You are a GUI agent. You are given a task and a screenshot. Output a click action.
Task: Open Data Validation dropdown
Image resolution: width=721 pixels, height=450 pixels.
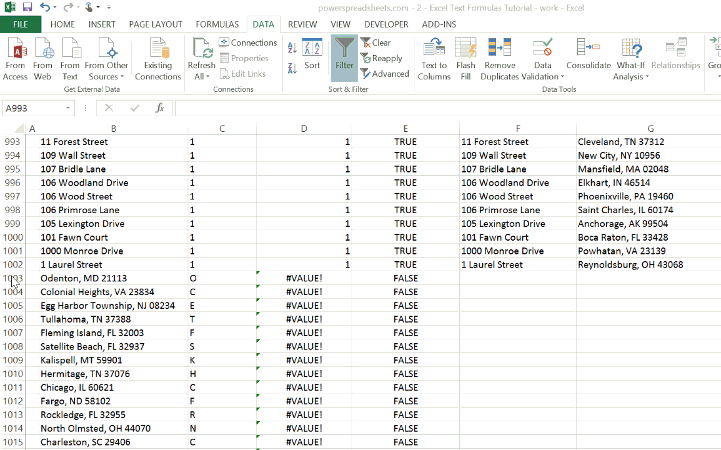coord(542,77)
